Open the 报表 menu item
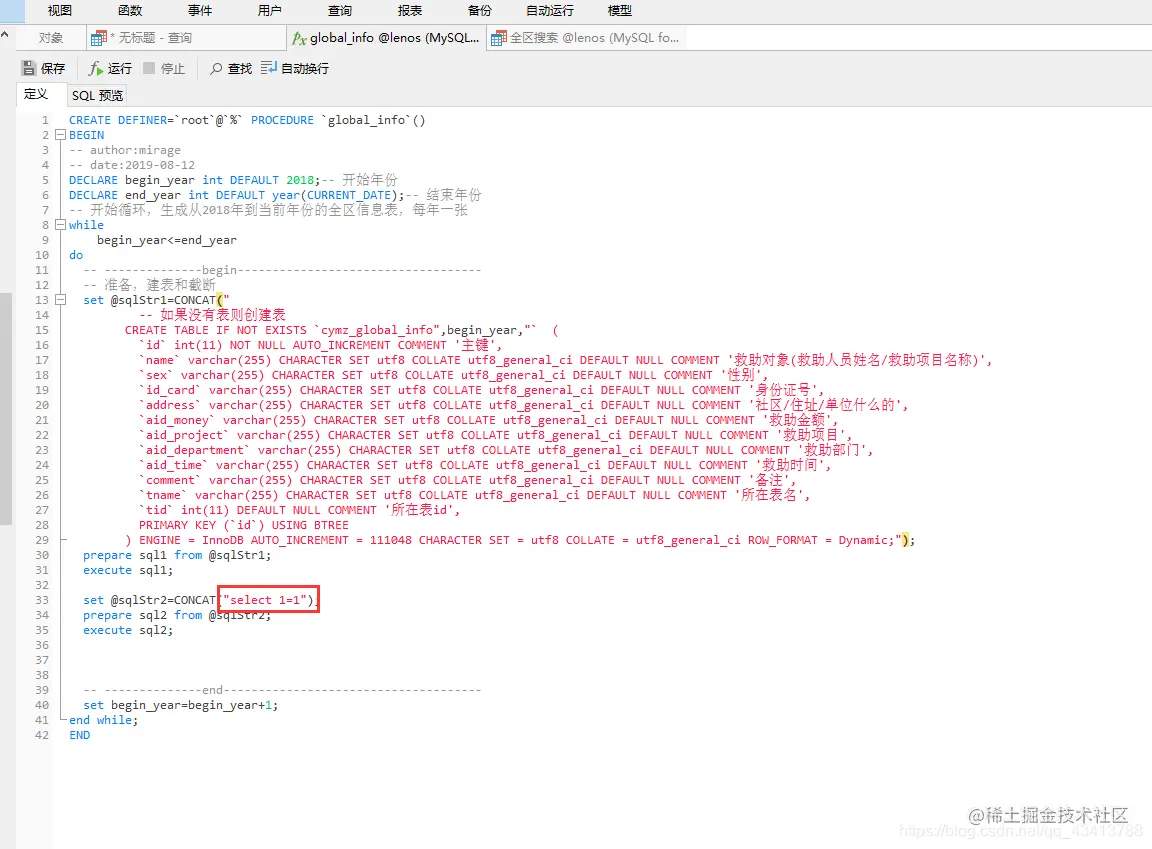 409,10
